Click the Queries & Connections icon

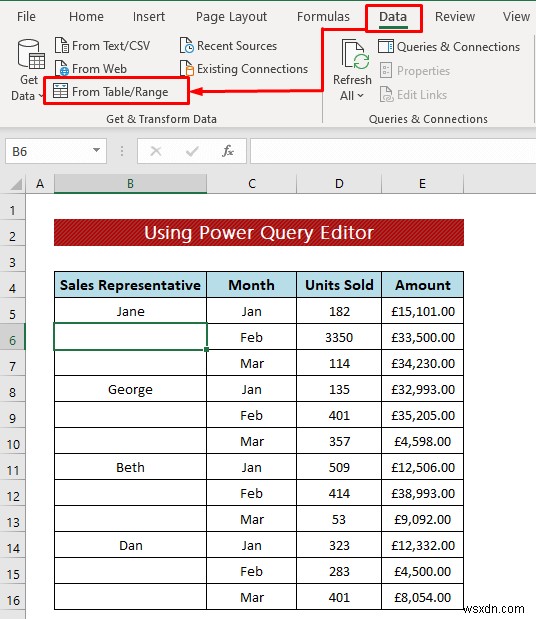[x=386, y=46]
